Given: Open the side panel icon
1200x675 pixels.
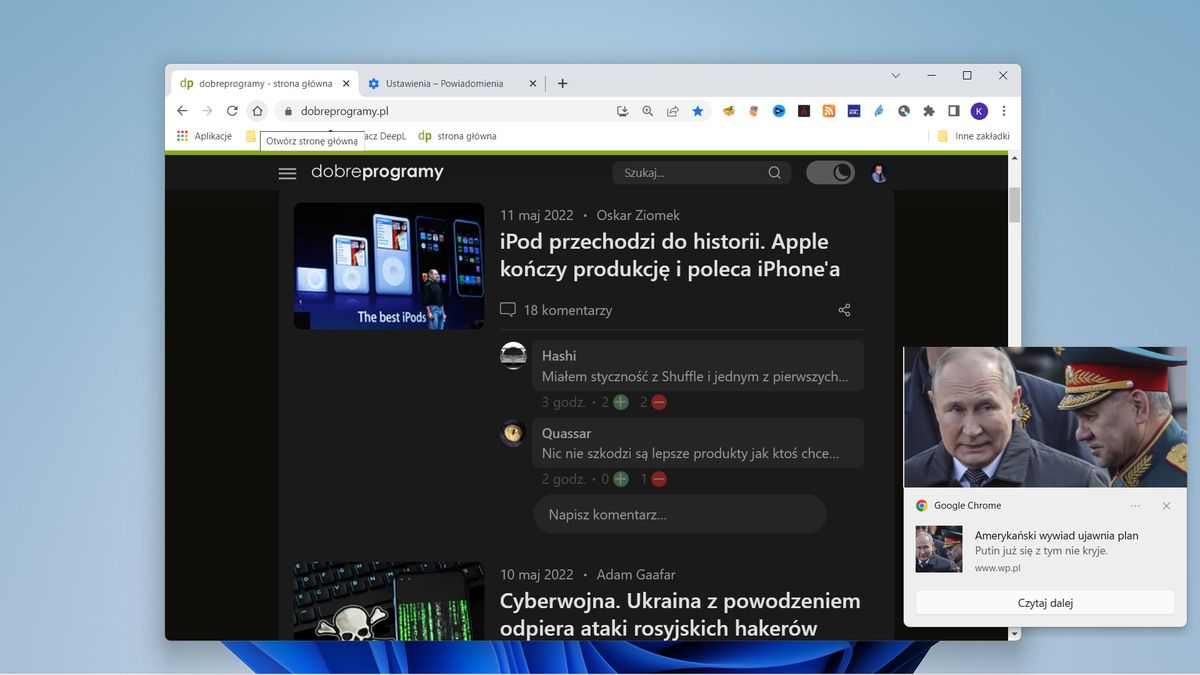Looking at the screenshot, I should 953,110.
